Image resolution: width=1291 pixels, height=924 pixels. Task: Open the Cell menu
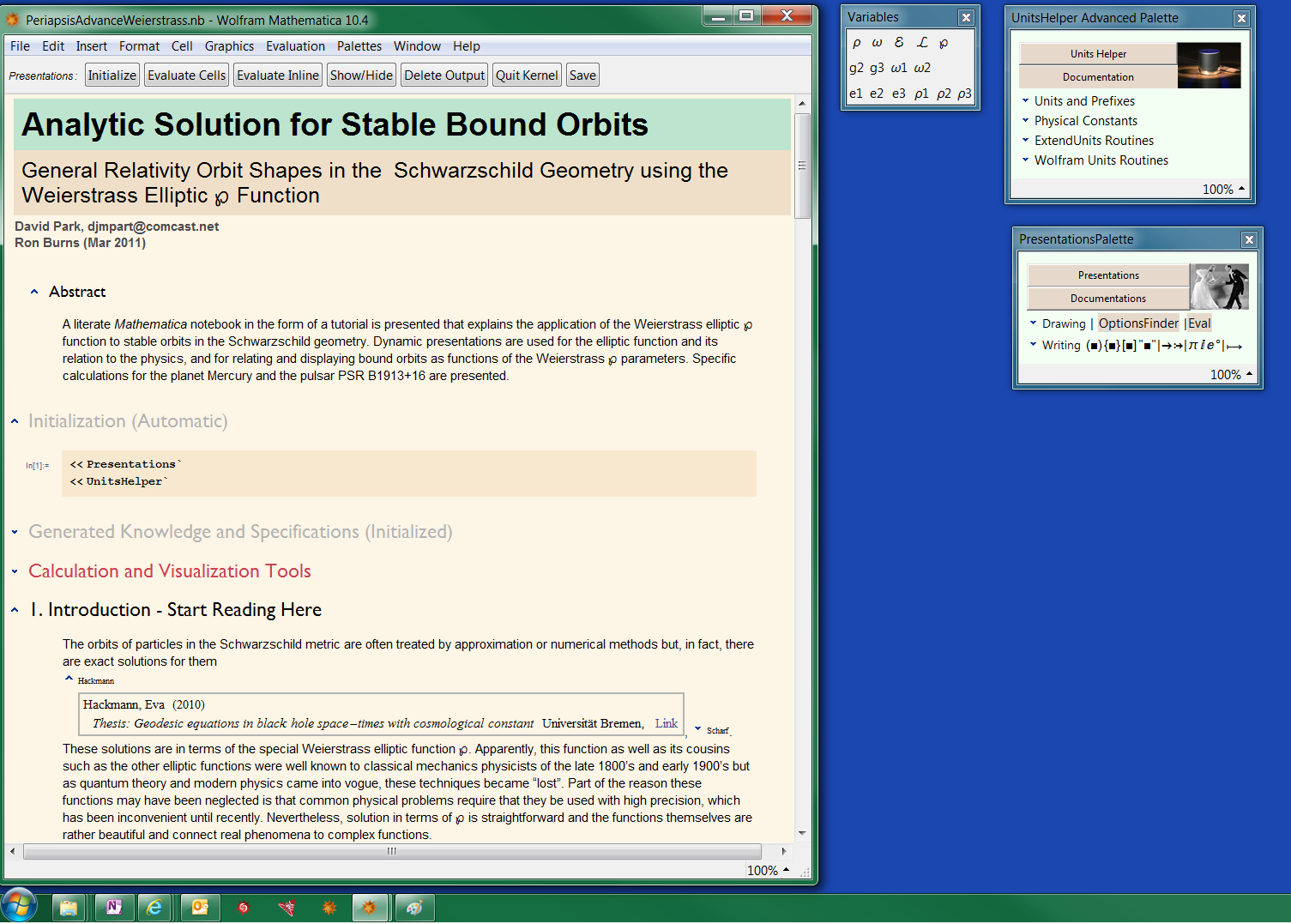tap(182, 46)
